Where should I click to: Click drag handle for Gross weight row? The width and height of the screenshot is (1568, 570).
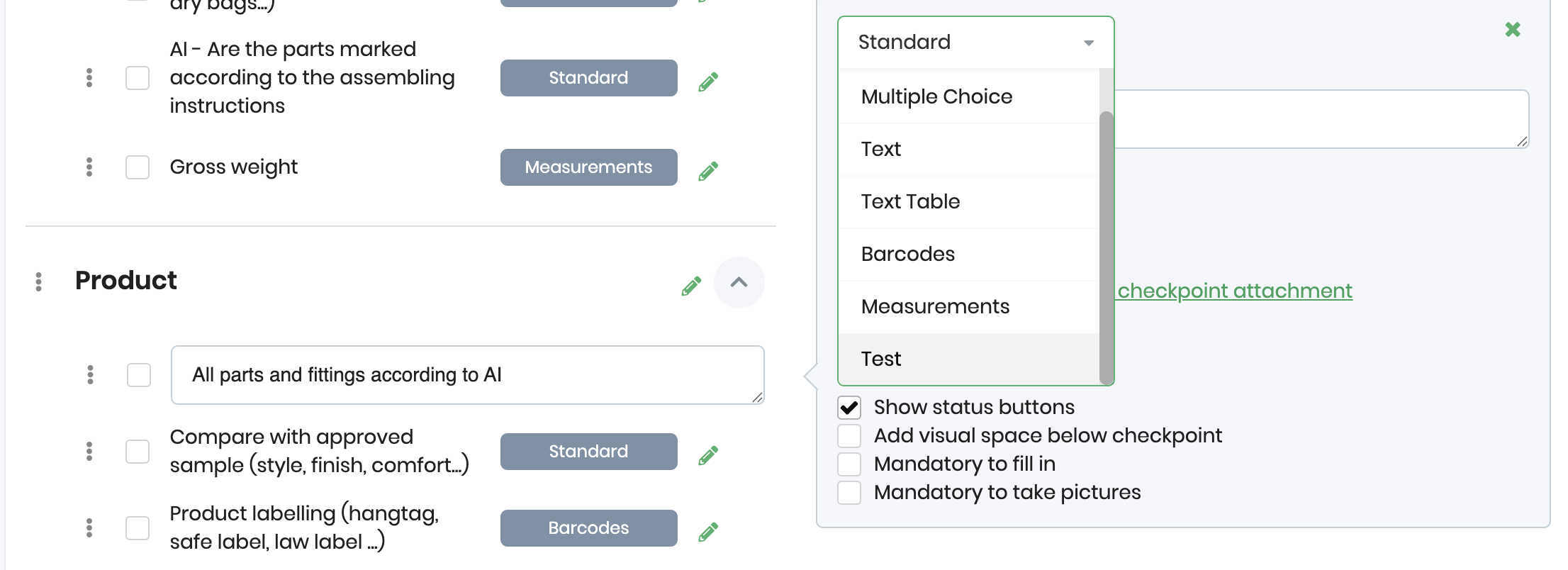[x=89, y=167]
